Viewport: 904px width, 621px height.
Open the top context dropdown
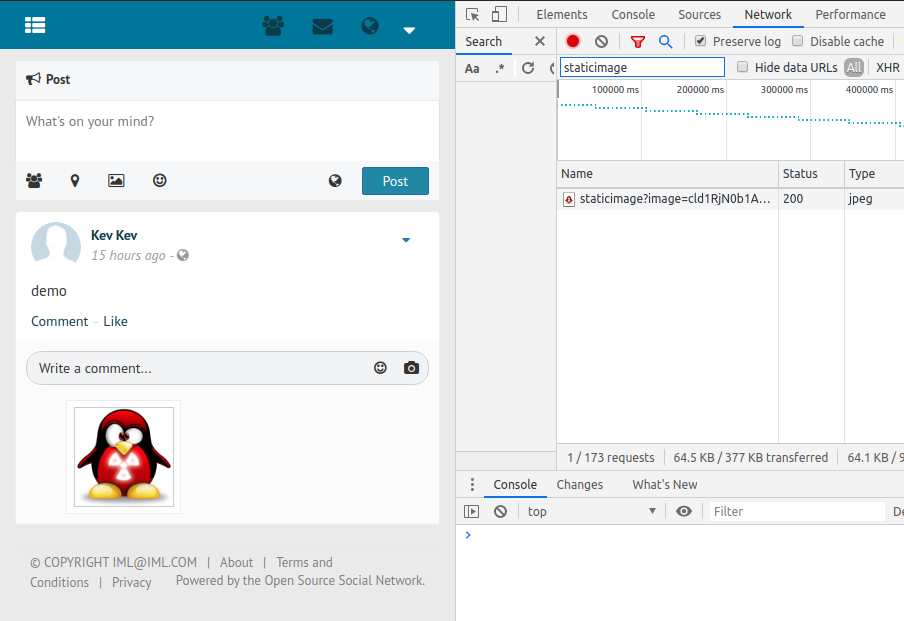(x=592, y=511)
